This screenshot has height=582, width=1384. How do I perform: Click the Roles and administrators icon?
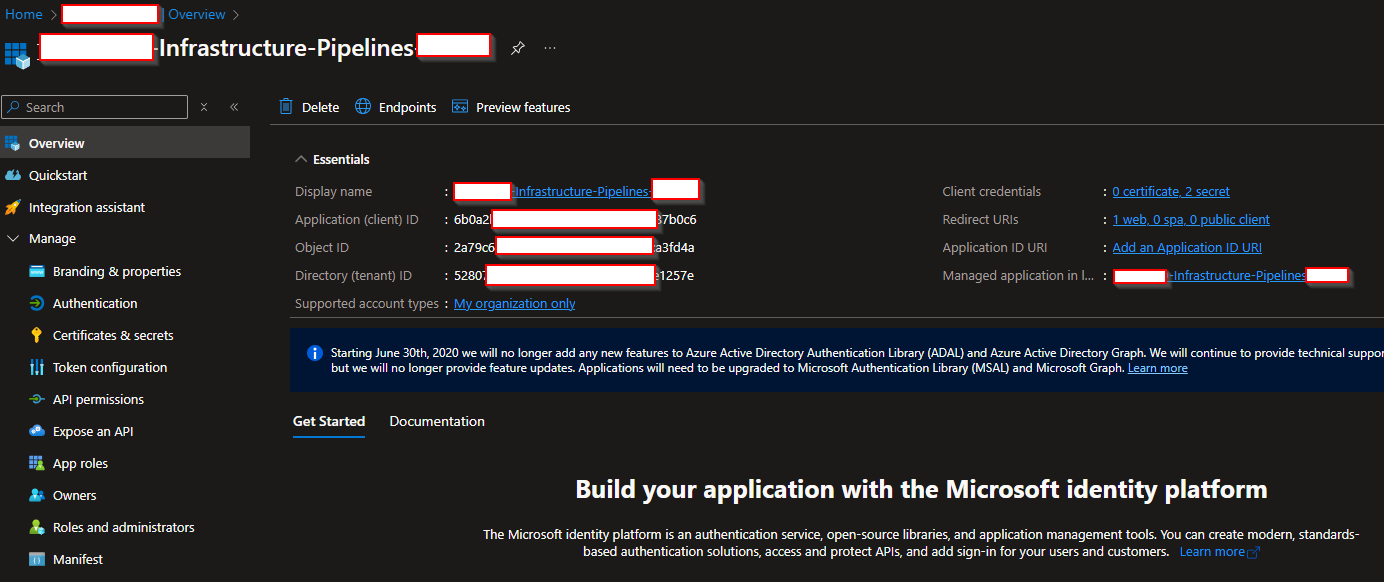pyautogui.click(x=37, y=527)
